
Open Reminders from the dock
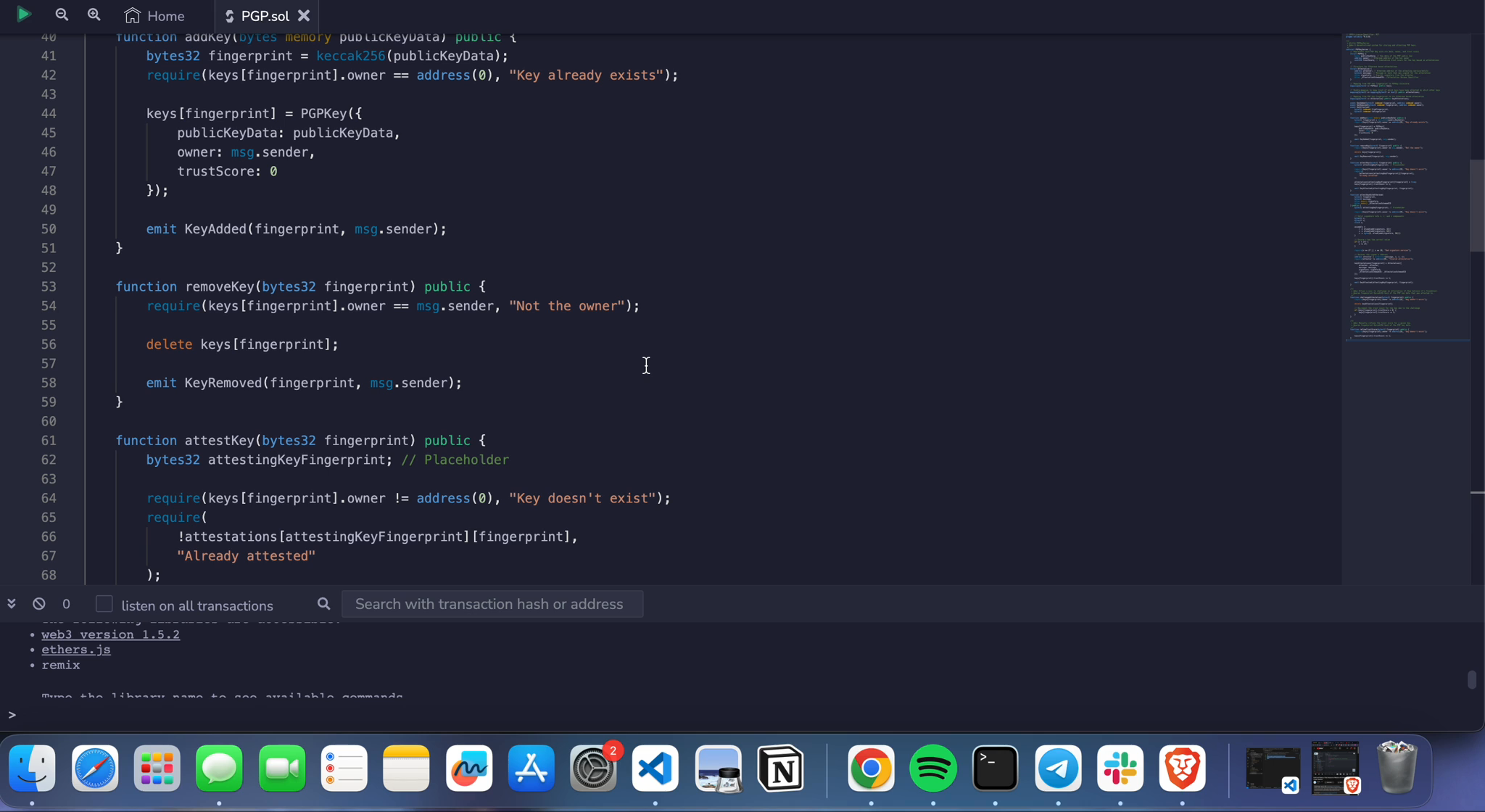tap(344, 768)
